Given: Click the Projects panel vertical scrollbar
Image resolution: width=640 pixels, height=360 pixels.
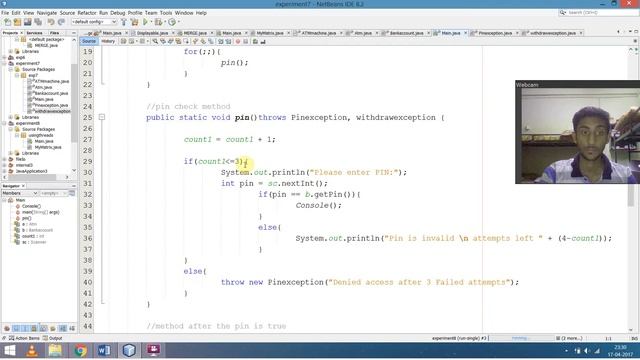Looking at the screenshot, I should pos(74,104).
